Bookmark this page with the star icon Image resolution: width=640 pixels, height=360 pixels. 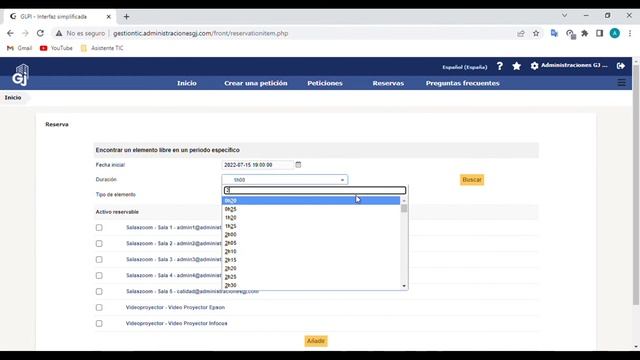[536, 33]
